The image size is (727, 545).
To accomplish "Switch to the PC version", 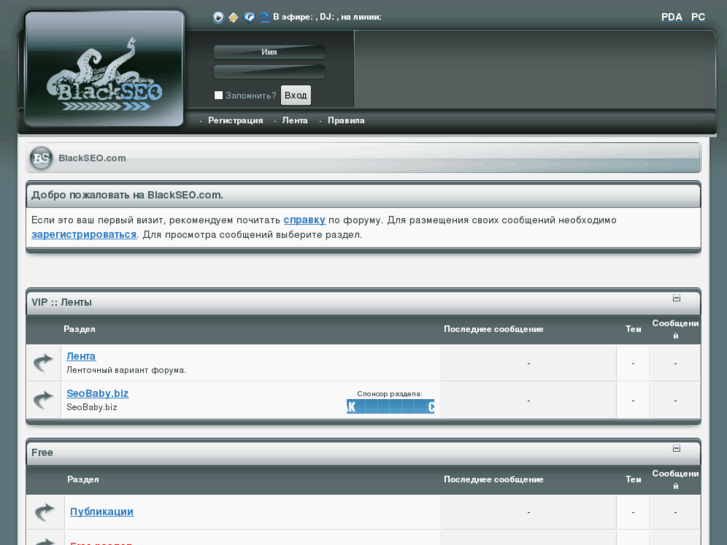I will coord(698,17).
